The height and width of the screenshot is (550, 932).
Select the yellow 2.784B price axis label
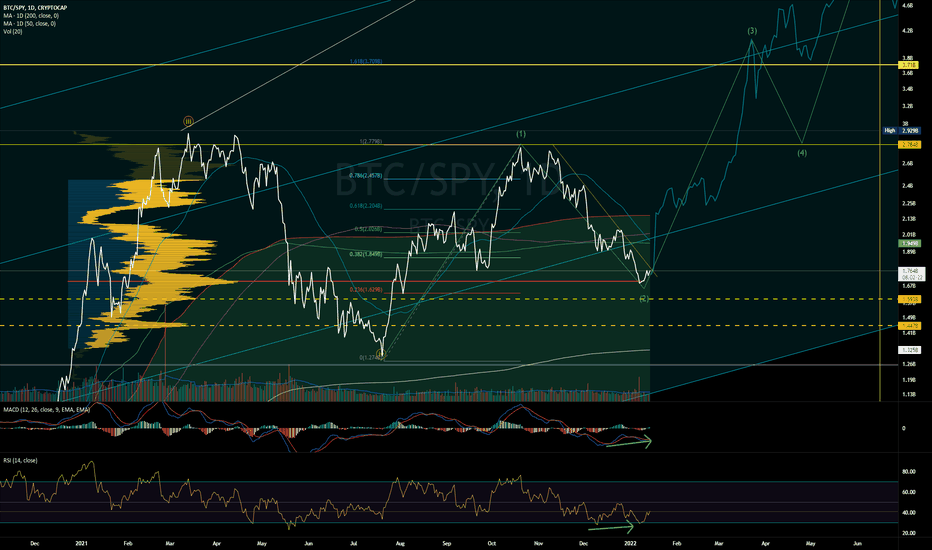pos(909,144)
